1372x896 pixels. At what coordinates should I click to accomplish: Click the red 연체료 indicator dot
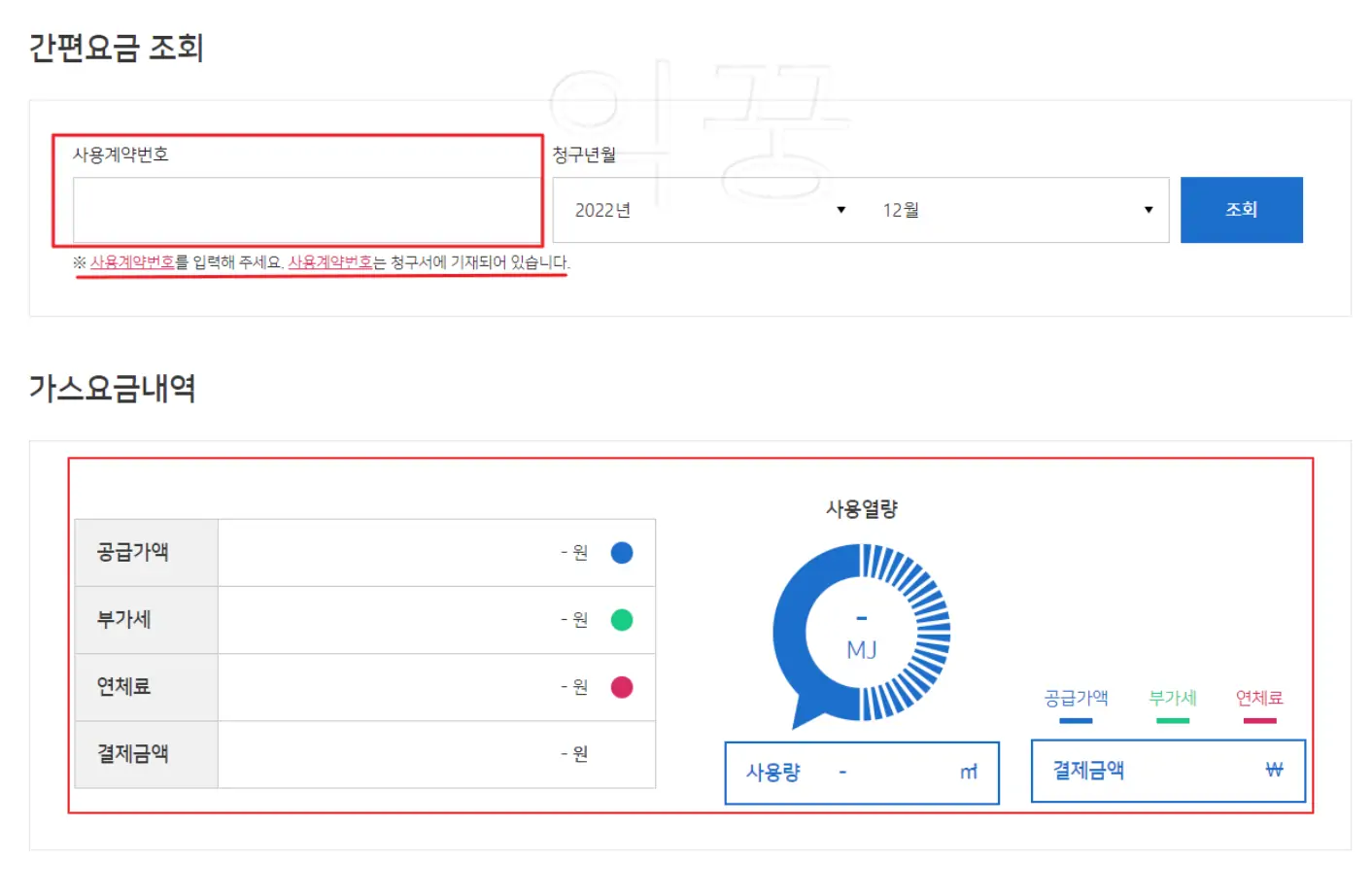pyautogui.click(x=622, y=686)
